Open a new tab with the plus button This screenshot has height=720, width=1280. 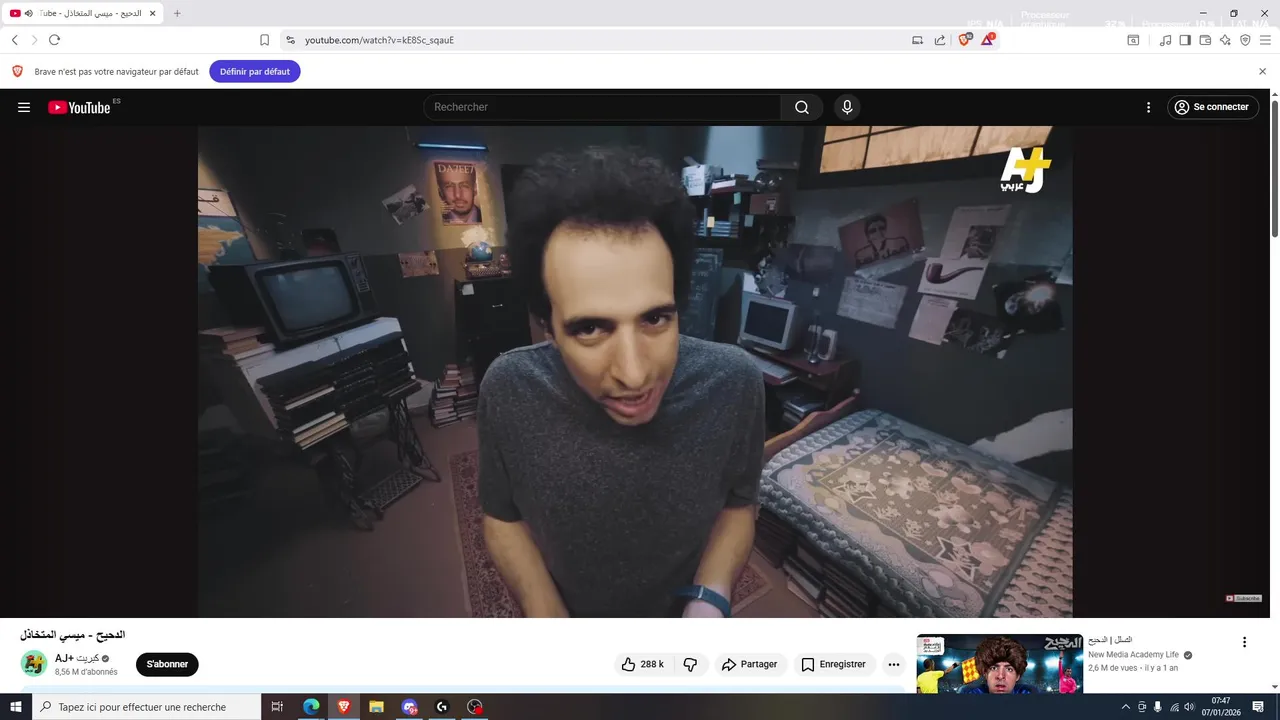pos(177,14)
